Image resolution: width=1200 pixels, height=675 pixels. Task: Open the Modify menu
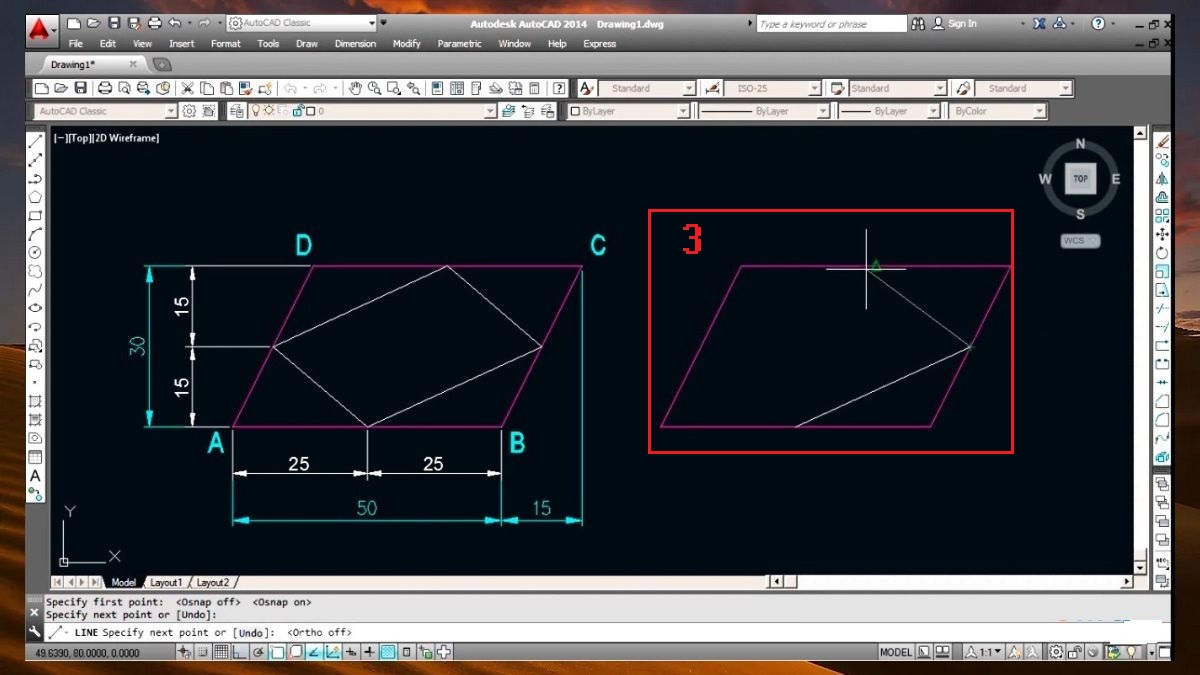(407, 44)
